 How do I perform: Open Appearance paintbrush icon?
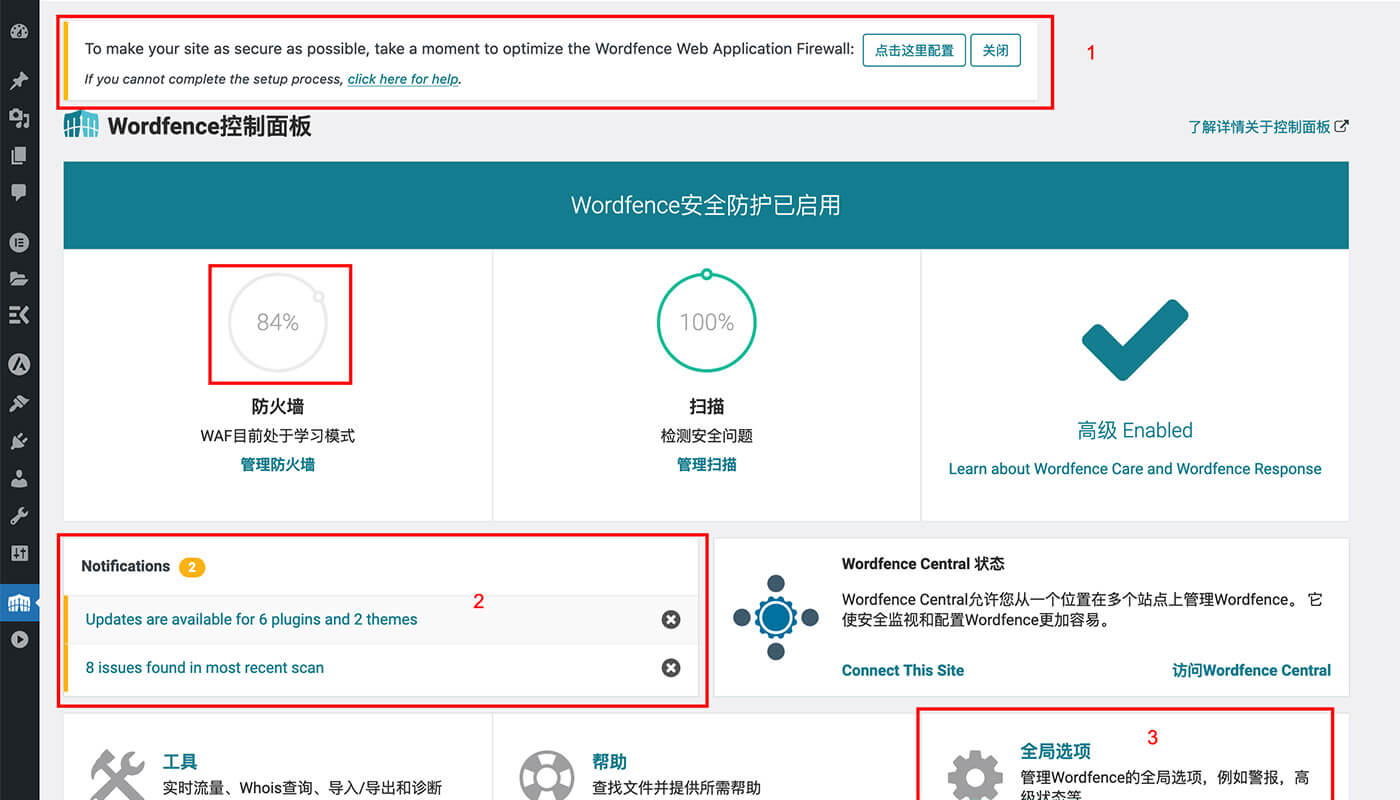coord(19,403)
